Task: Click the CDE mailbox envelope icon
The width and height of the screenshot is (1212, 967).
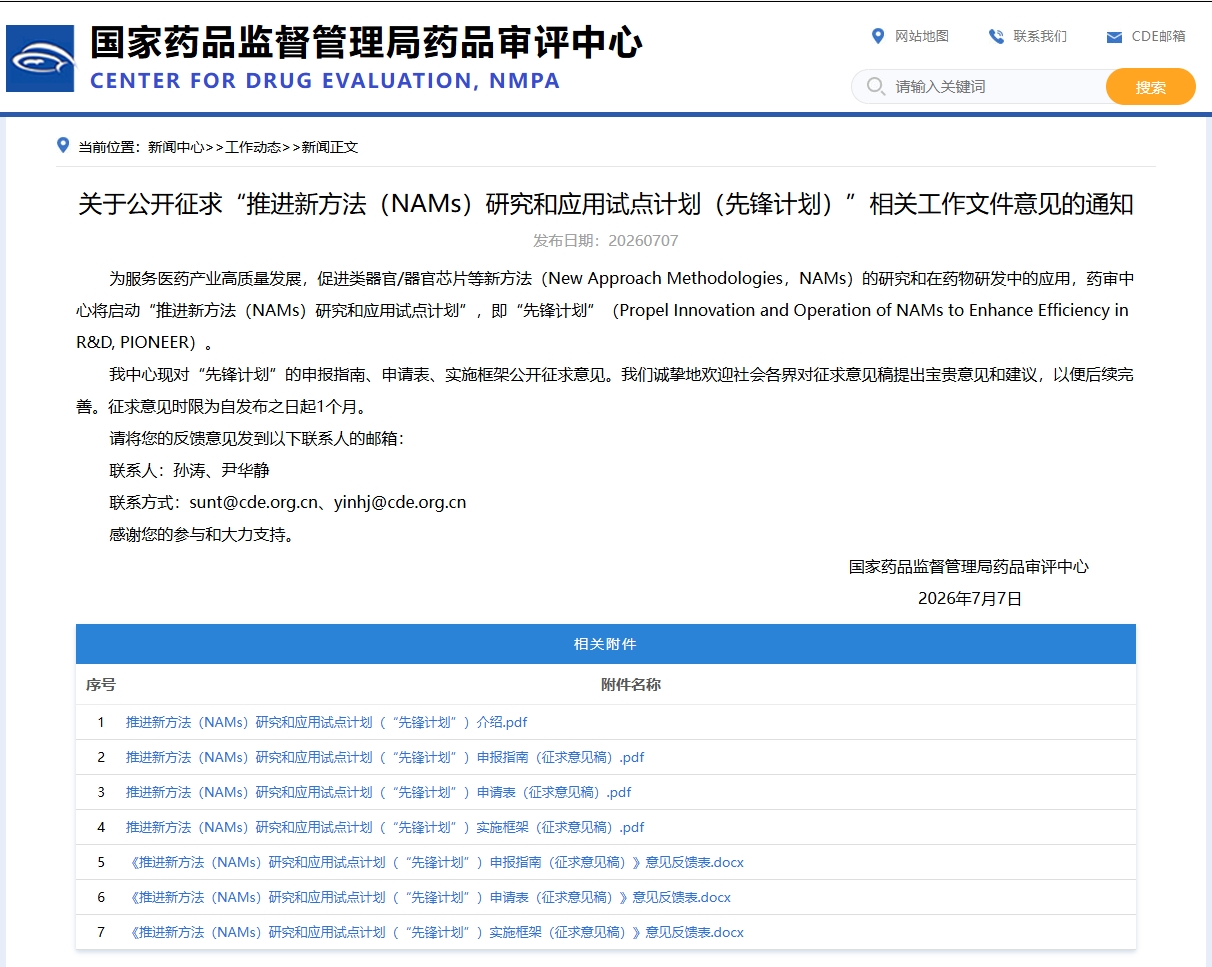Action: [x=1114, y=37]
